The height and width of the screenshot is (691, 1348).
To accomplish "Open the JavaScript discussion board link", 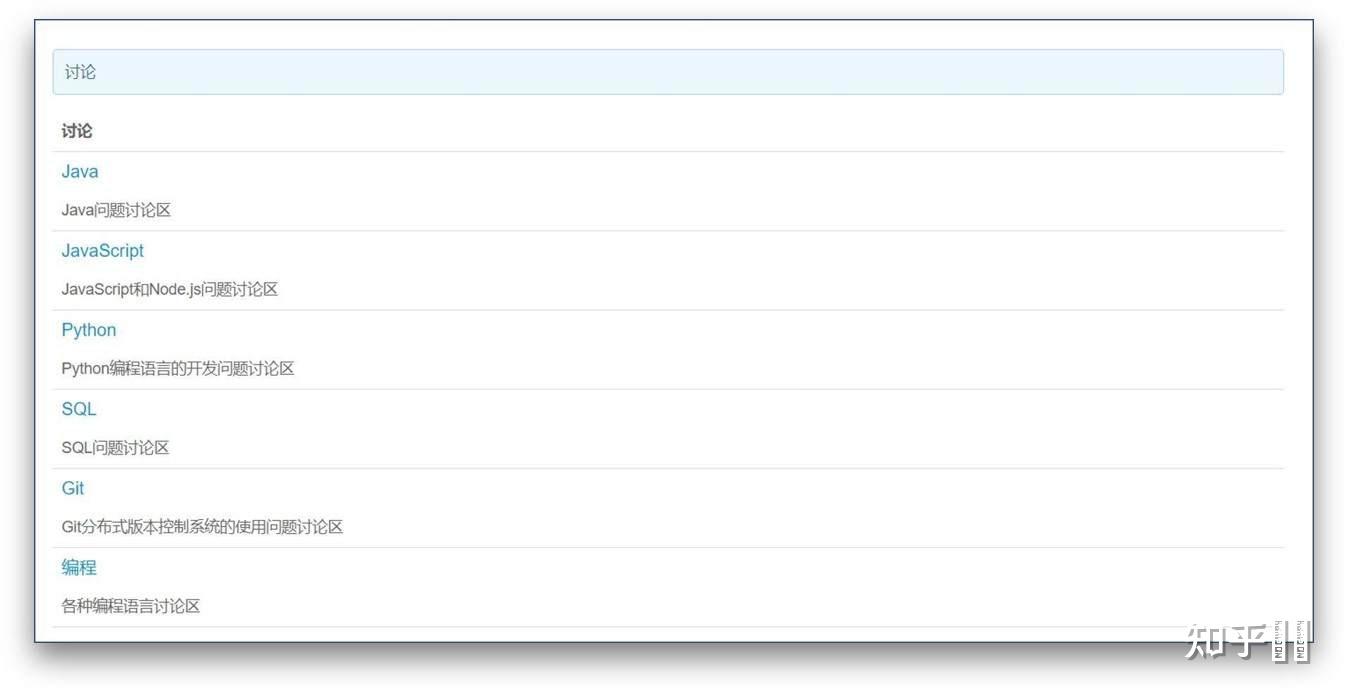I will 102,251.
